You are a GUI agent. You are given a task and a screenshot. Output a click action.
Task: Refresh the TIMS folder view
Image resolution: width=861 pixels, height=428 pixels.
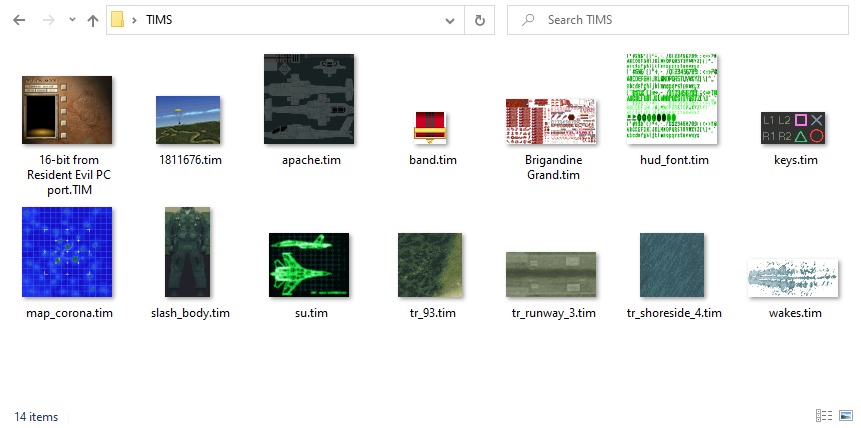(480, 20)
